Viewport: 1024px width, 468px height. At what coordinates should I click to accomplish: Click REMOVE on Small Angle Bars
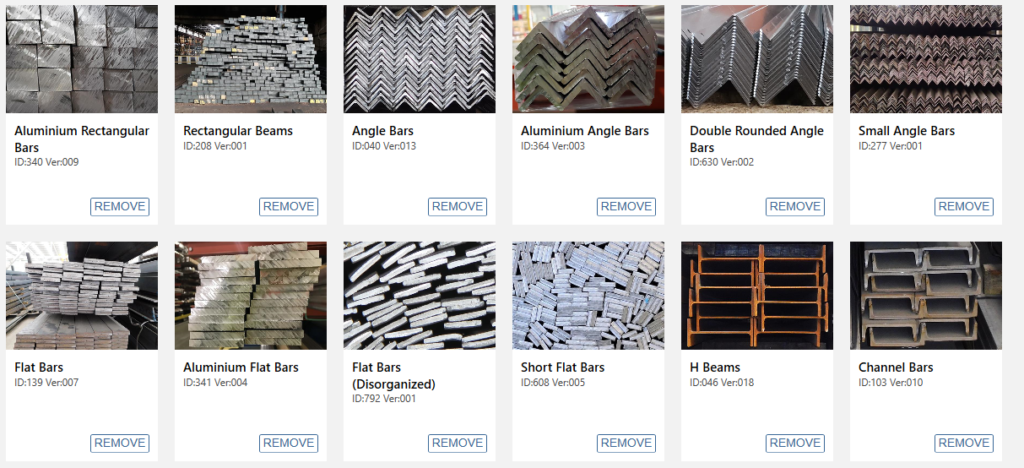[x=964, y=207]
